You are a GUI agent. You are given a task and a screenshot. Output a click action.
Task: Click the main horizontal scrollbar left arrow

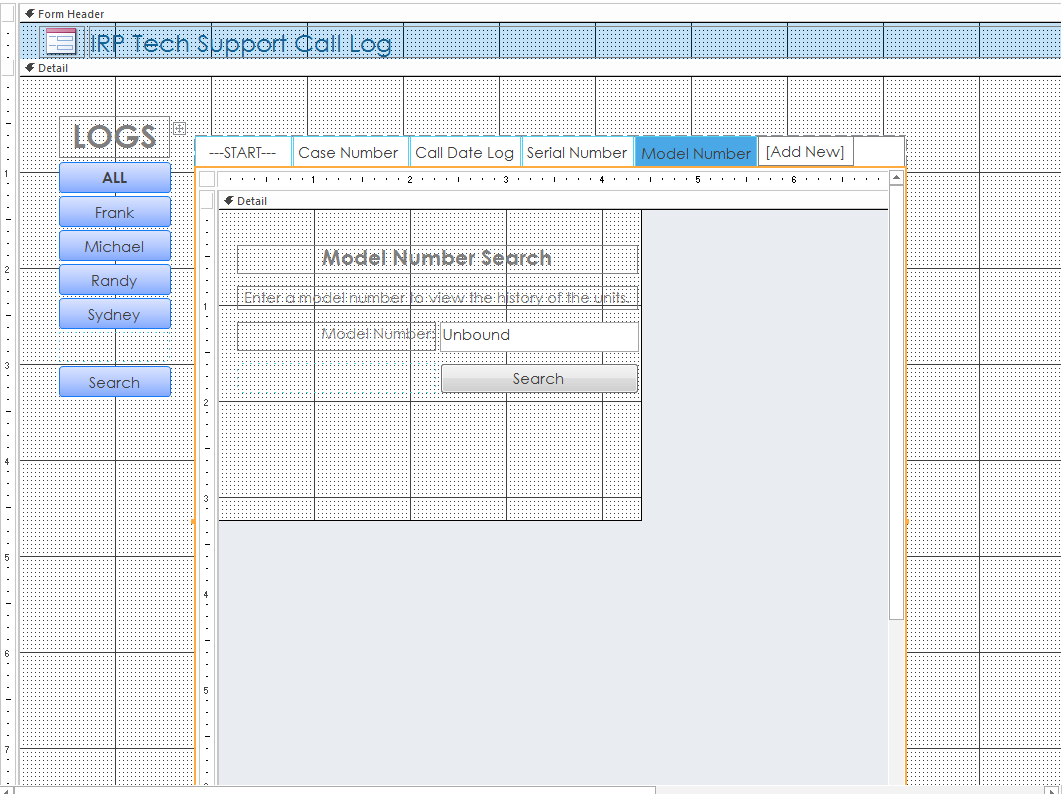click(7, 791)
